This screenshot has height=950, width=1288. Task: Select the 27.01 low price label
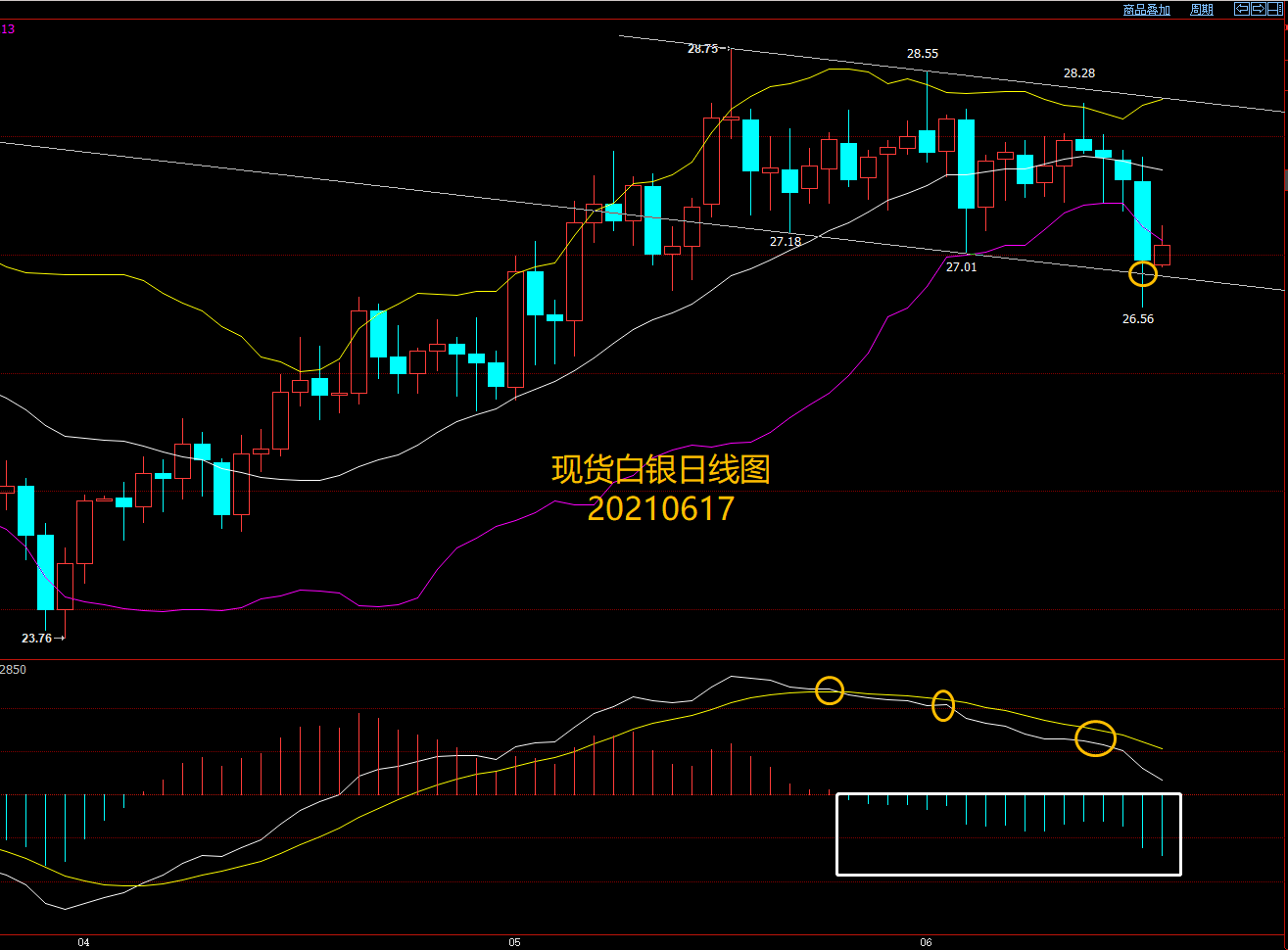[961, 267]
